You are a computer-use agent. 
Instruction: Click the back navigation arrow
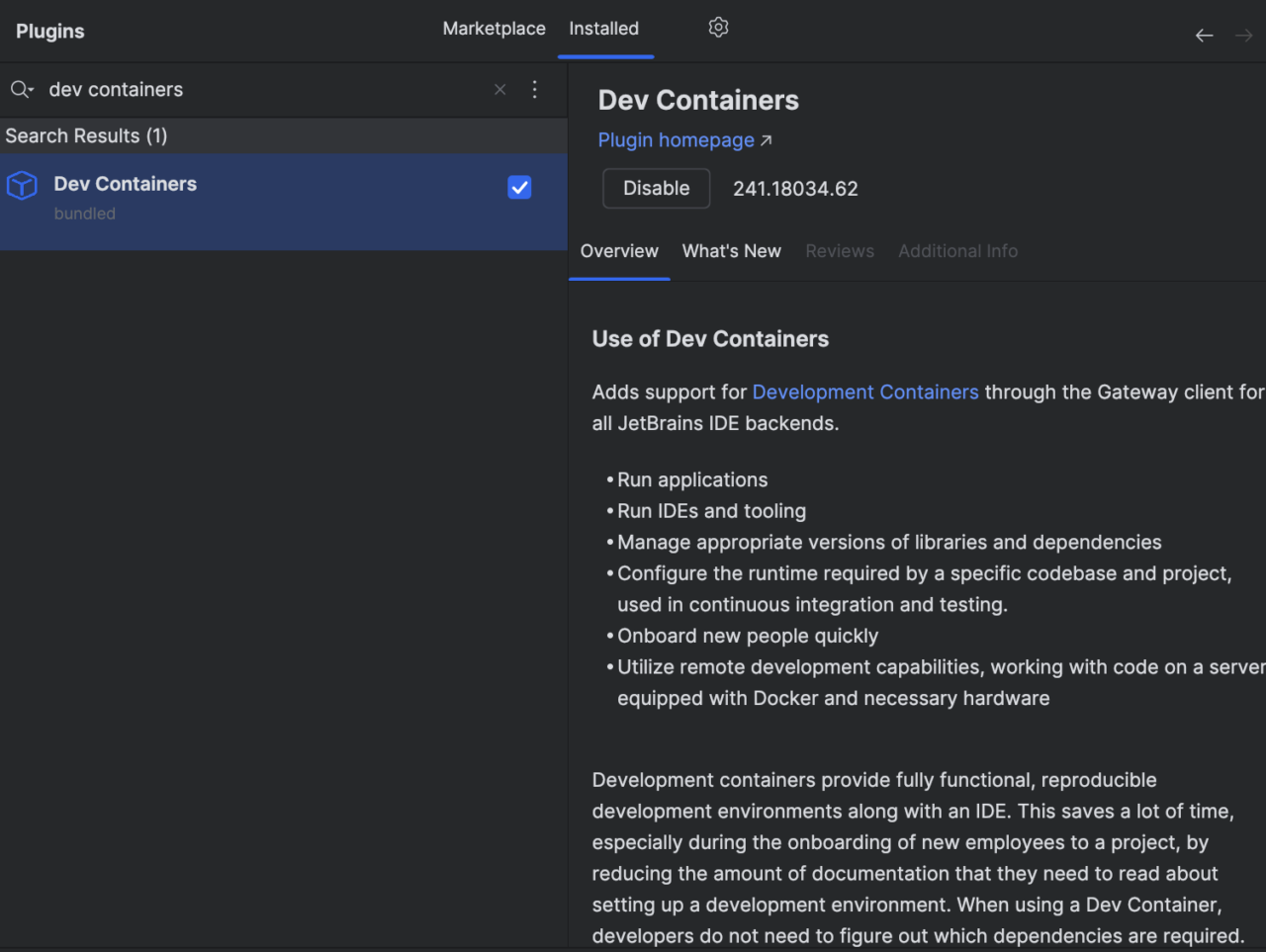tap(1204, 35)
